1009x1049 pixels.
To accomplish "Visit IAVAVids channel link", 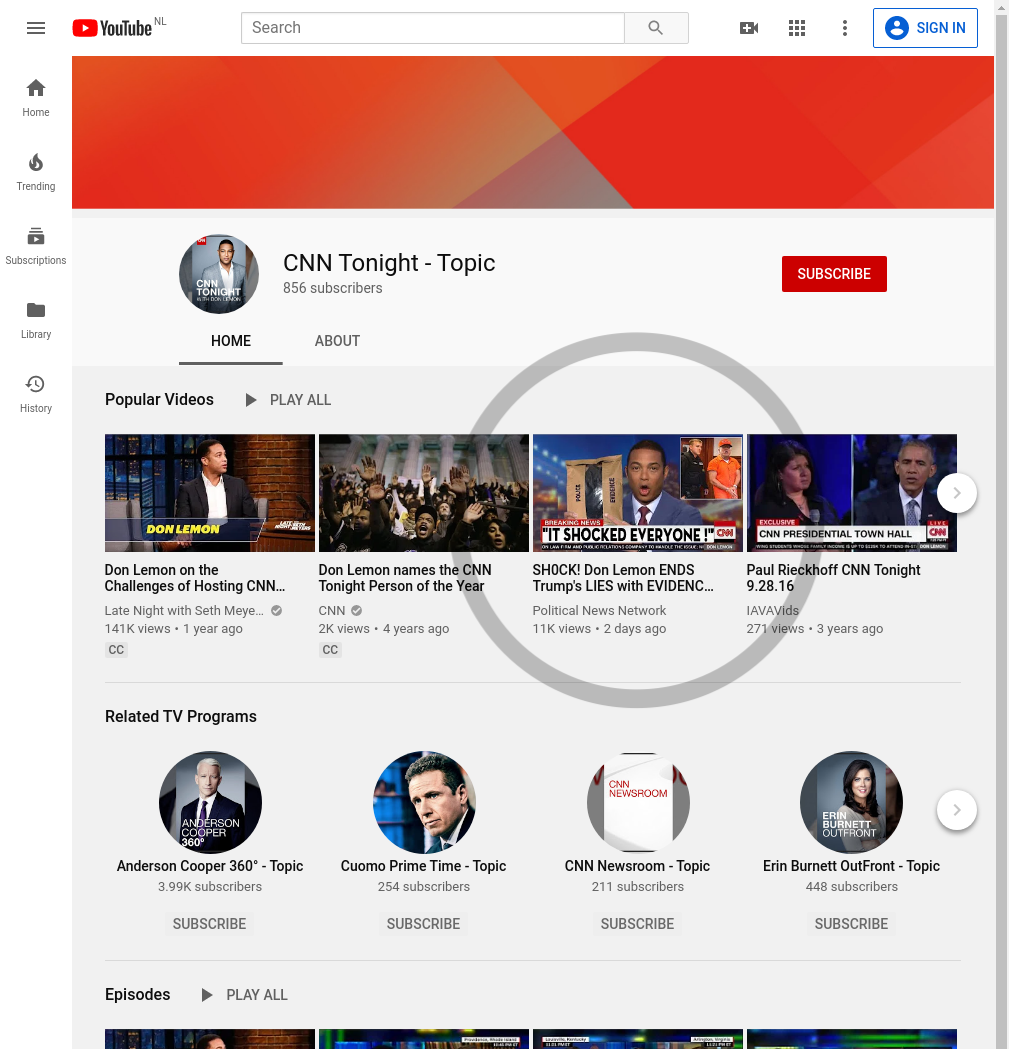I will 773,611.
